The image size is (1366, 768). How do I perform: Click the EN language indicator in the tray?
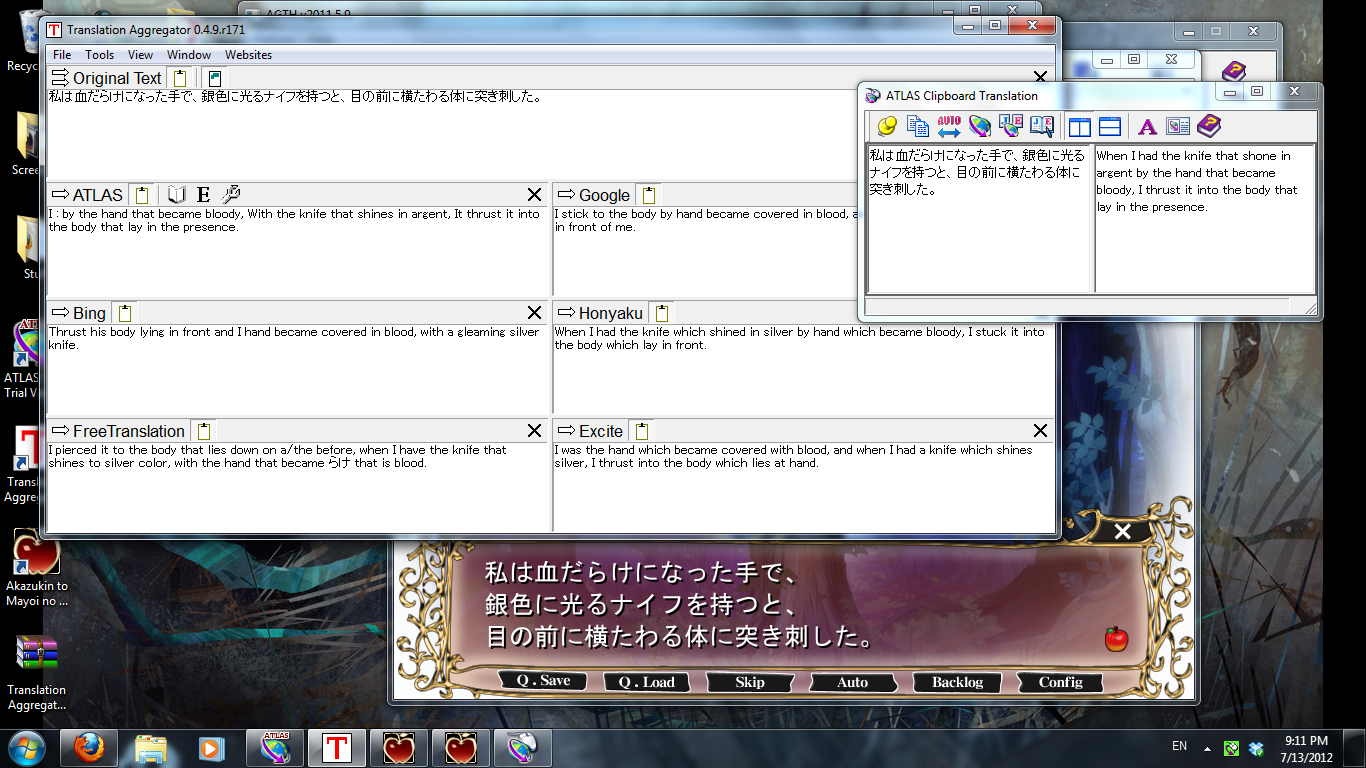(1179, 746)
